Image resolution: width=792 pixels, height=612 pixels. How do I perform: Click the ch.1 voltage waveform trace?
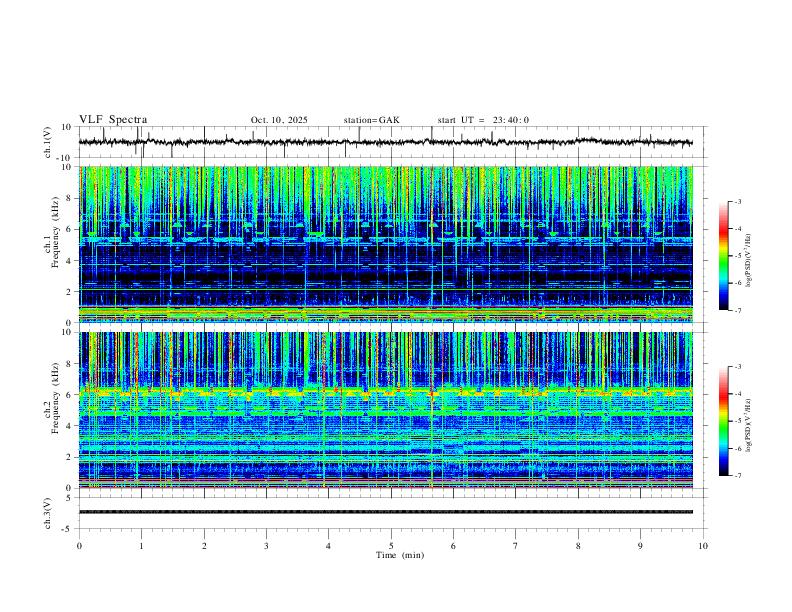[x=385, y=142]
